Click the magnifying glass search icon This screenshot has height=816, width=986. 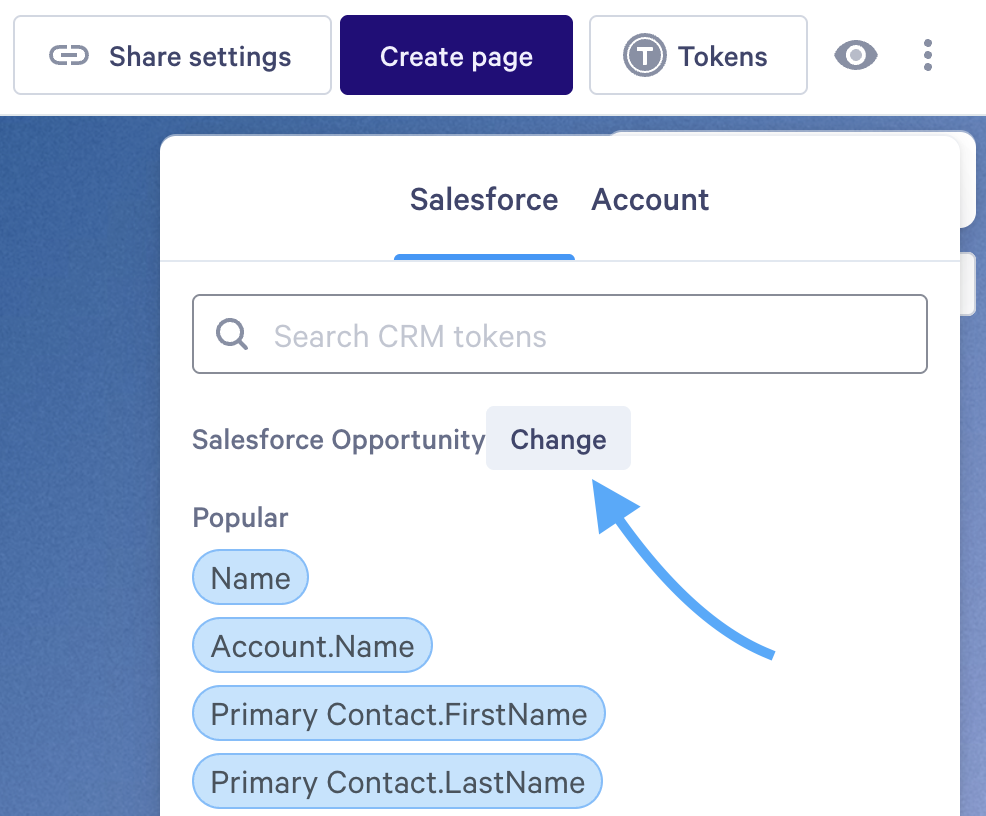[x=232, y=335]
